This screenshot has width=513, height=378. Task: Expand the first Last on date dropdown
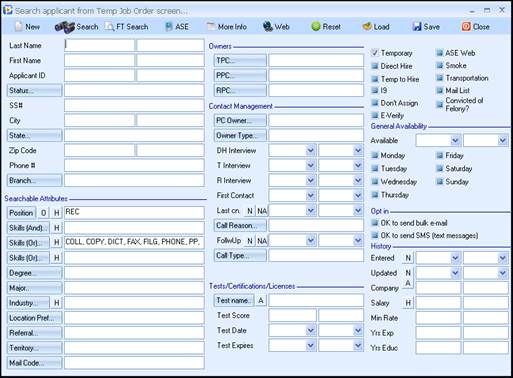tap(310, 211)
